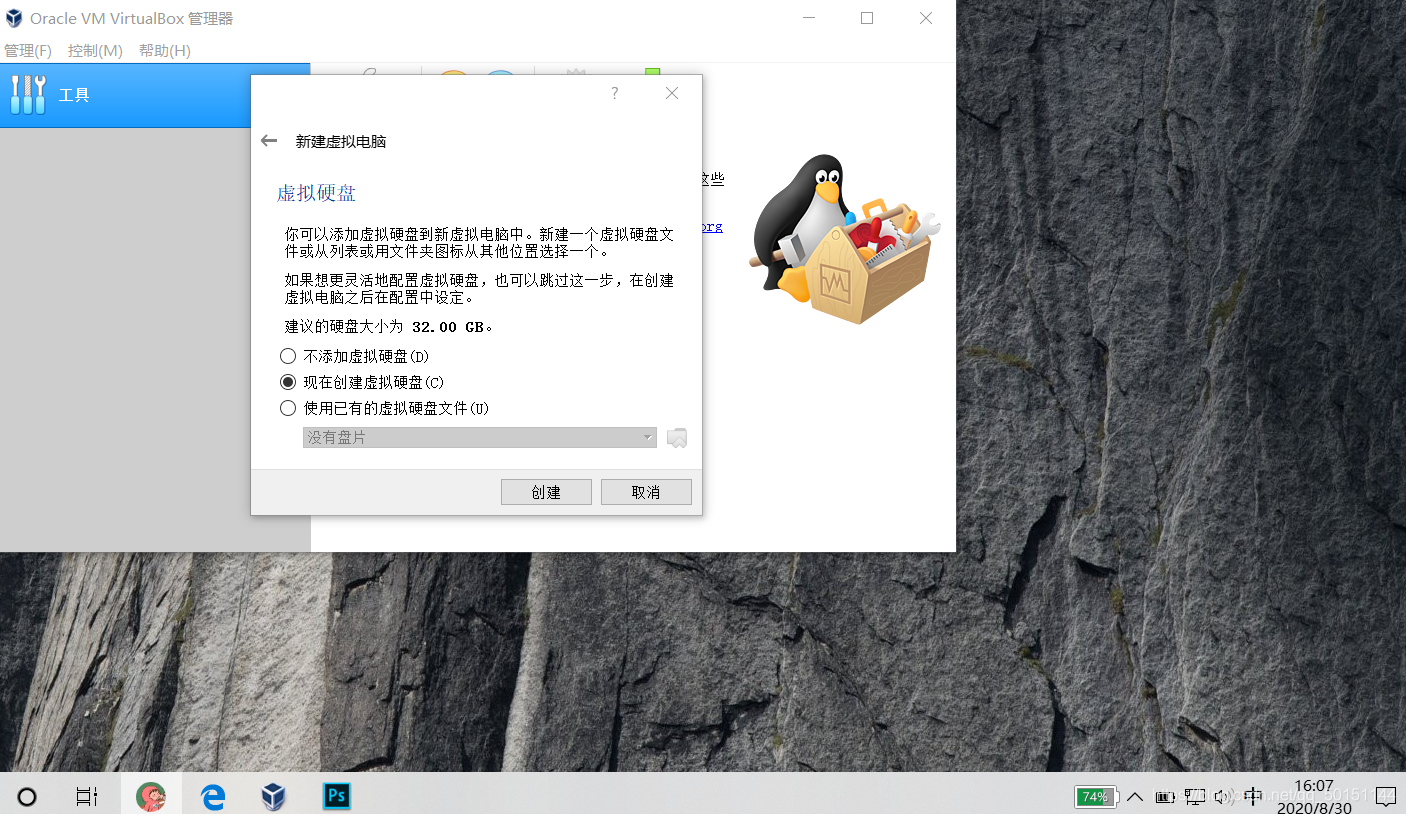
Task: Open the clock showing 2020/8/30
Action: pyautogui.click(x=1313, y=796)
